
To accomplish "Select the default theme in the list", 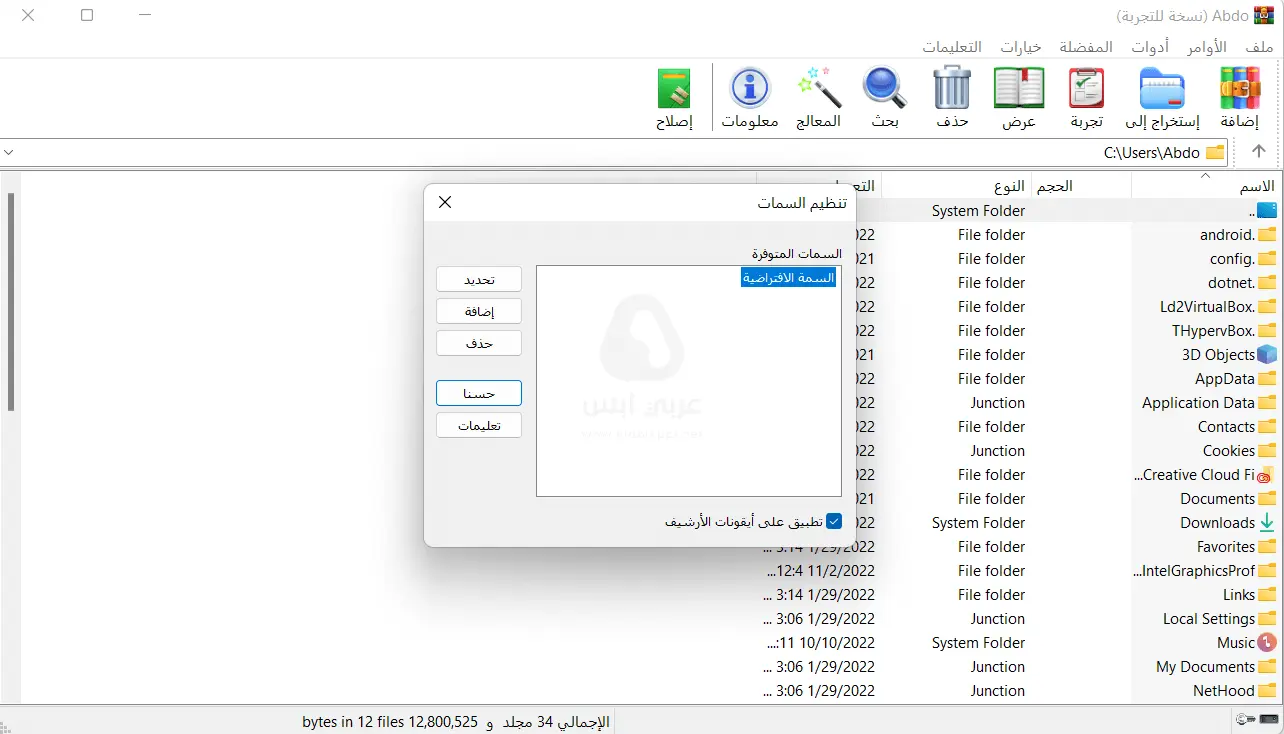I will (x=788, y=277).
